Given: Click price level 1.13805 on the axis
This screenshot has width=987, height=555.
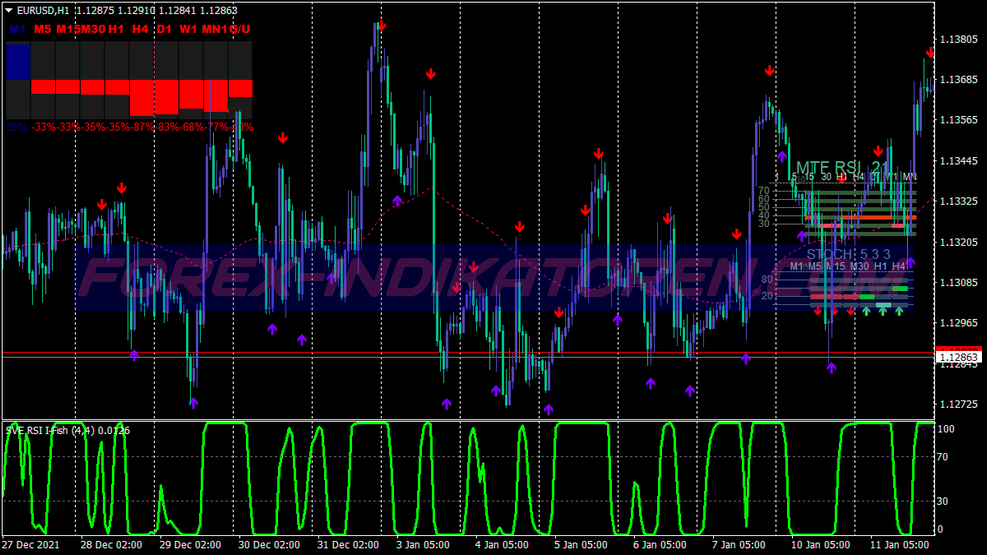Looking at the screenshot, I should coord(959,40).
